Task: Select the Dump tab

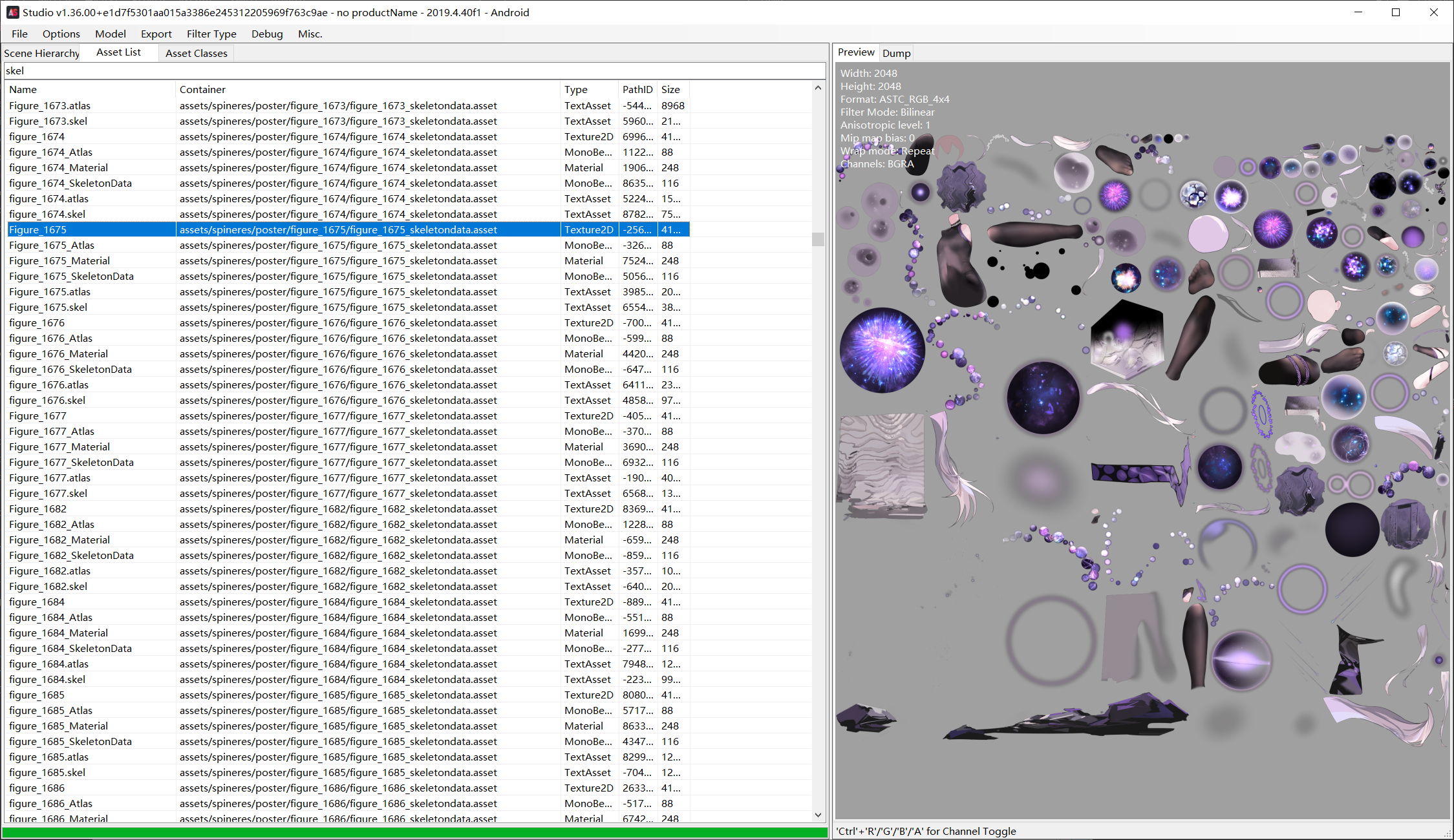Action: pos(896,53)
